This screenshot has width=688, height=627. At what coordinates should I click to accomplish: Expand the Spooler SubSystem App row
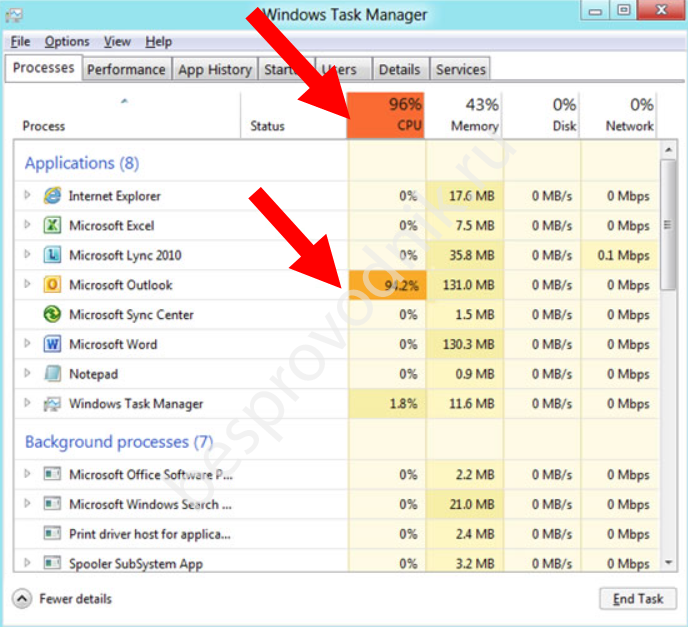click(27, 563)
